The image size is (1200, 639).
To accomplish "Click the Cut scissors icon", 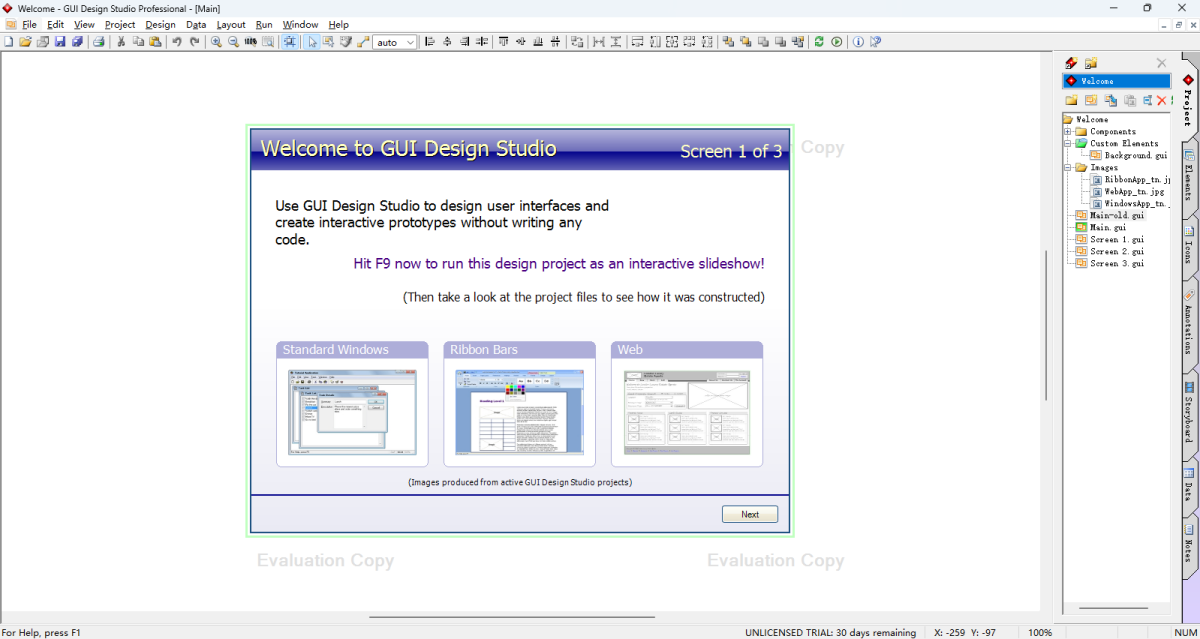I will pyautogui.click(x=121, y=42).
